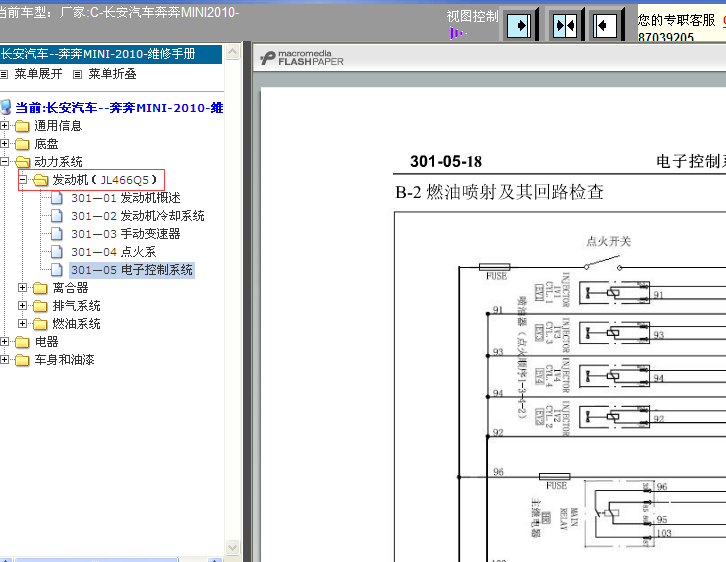Click the Macromedia FlashPaper logo
This screenshot has width=726, height=562.
[302, 58]
